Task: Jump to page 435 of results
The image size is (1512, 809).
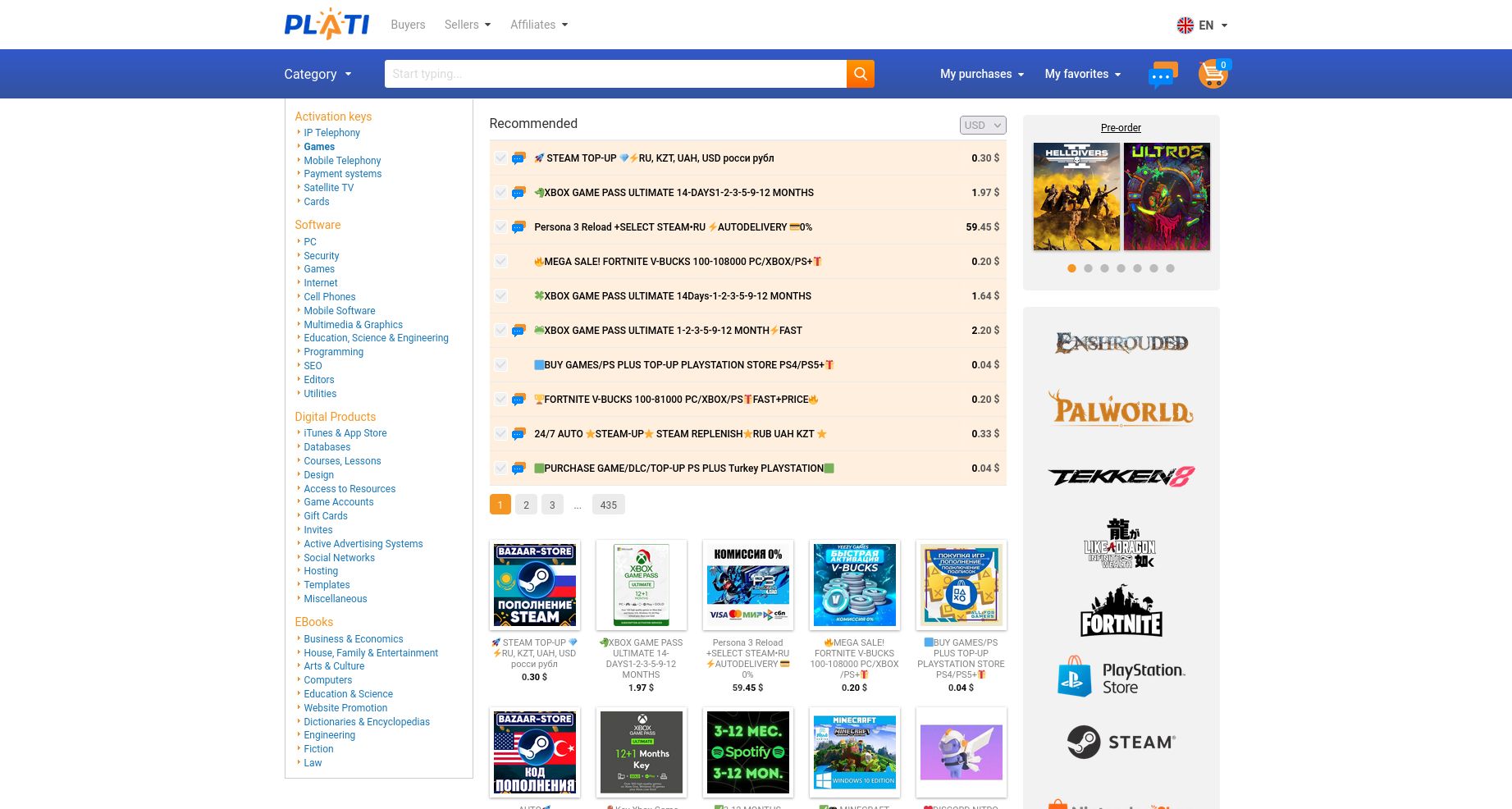Action: coord(609,505)
